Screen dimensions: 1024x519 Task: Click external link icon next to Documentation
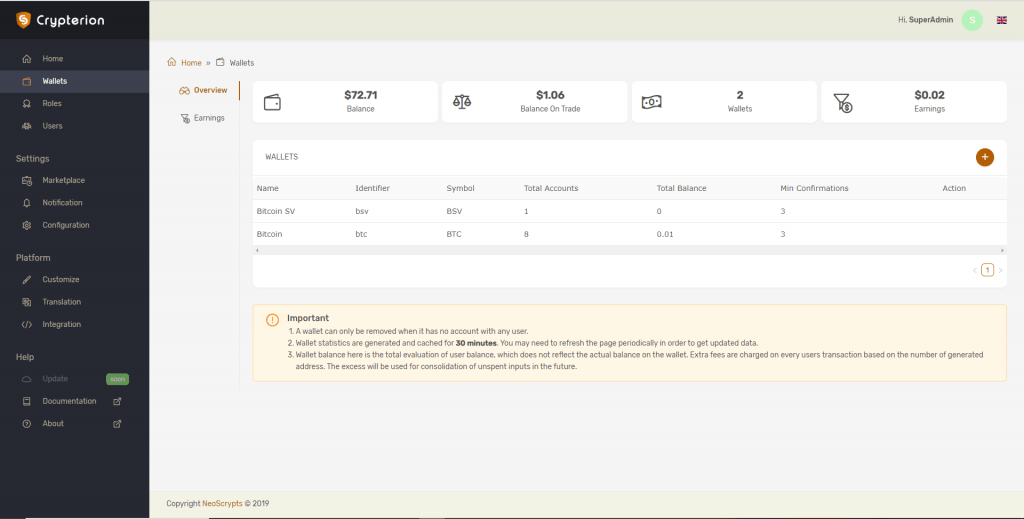pos(118,401)
